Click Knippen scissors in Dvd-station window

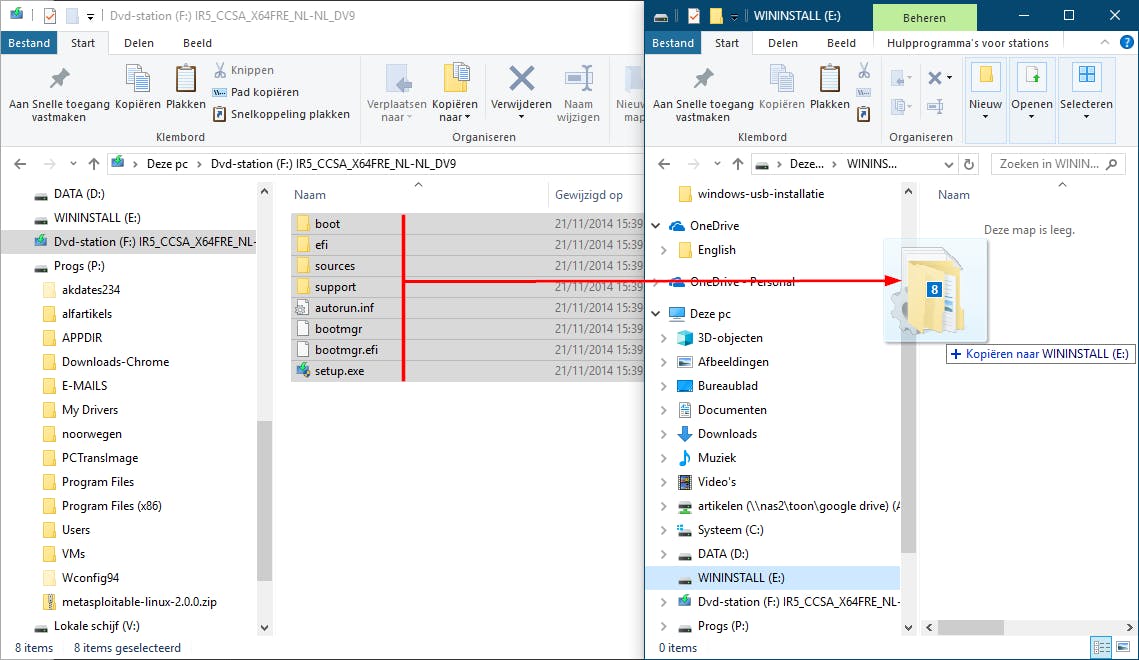220,71
